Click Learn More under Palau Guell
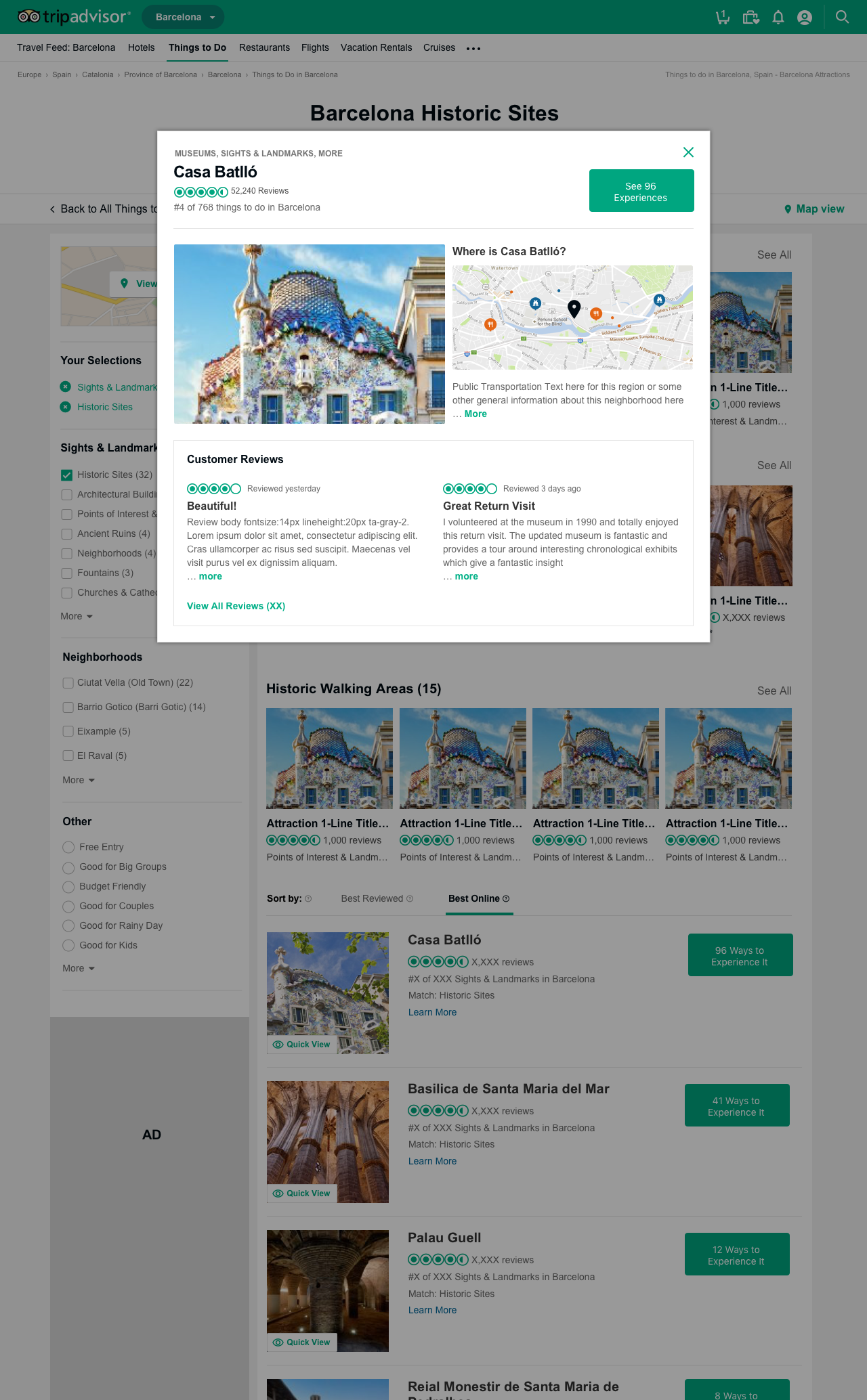The height and width of the screenshot is (1400, 867). pos(432,1310)
